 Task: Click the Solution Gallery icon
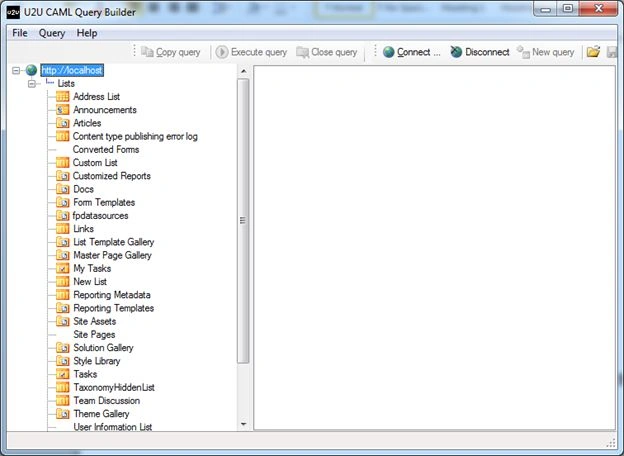point(62,348)
